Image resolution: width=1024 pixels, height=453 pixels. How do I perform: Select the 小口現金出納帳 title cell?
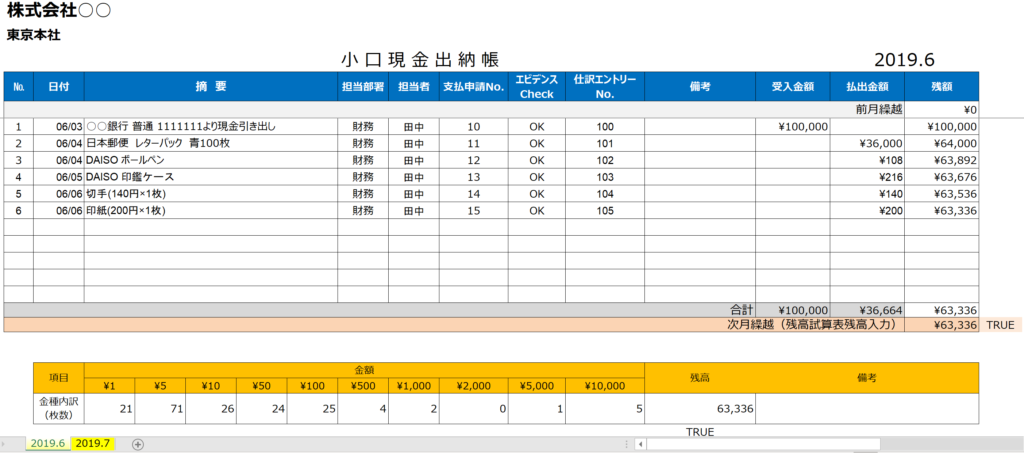click(419, 60)
